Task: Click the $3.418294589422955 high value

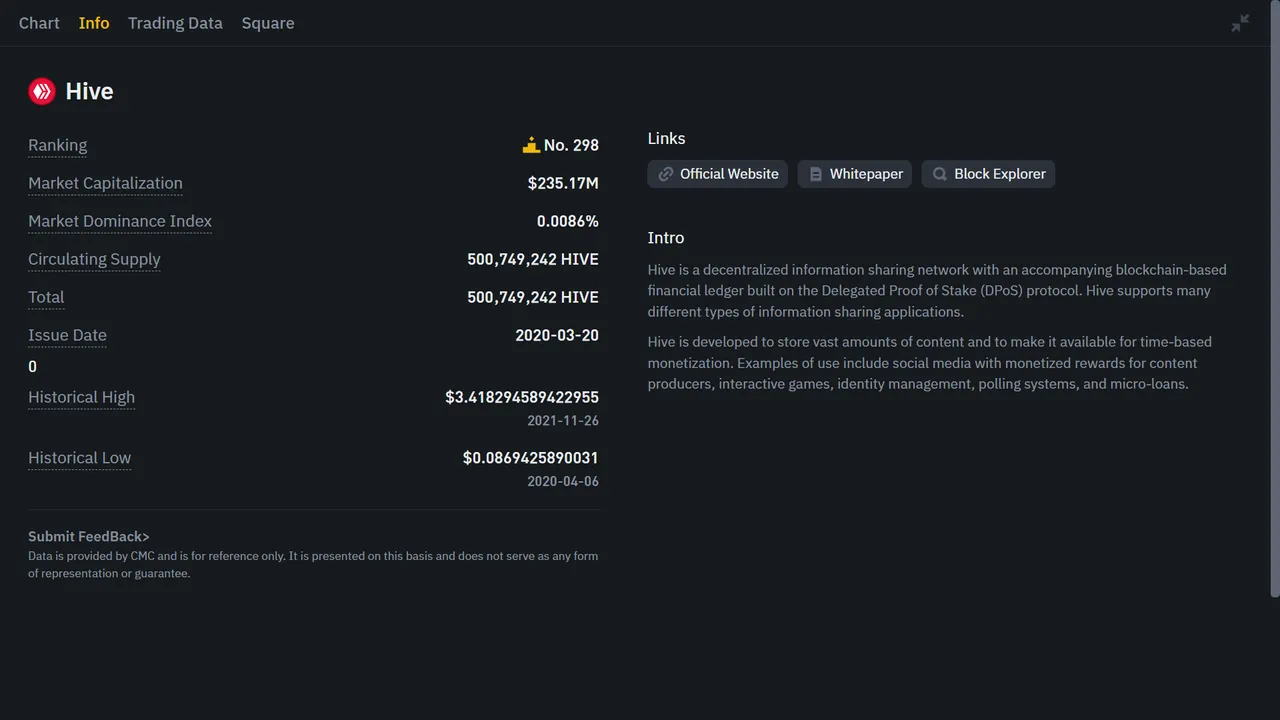Action: 522,397
